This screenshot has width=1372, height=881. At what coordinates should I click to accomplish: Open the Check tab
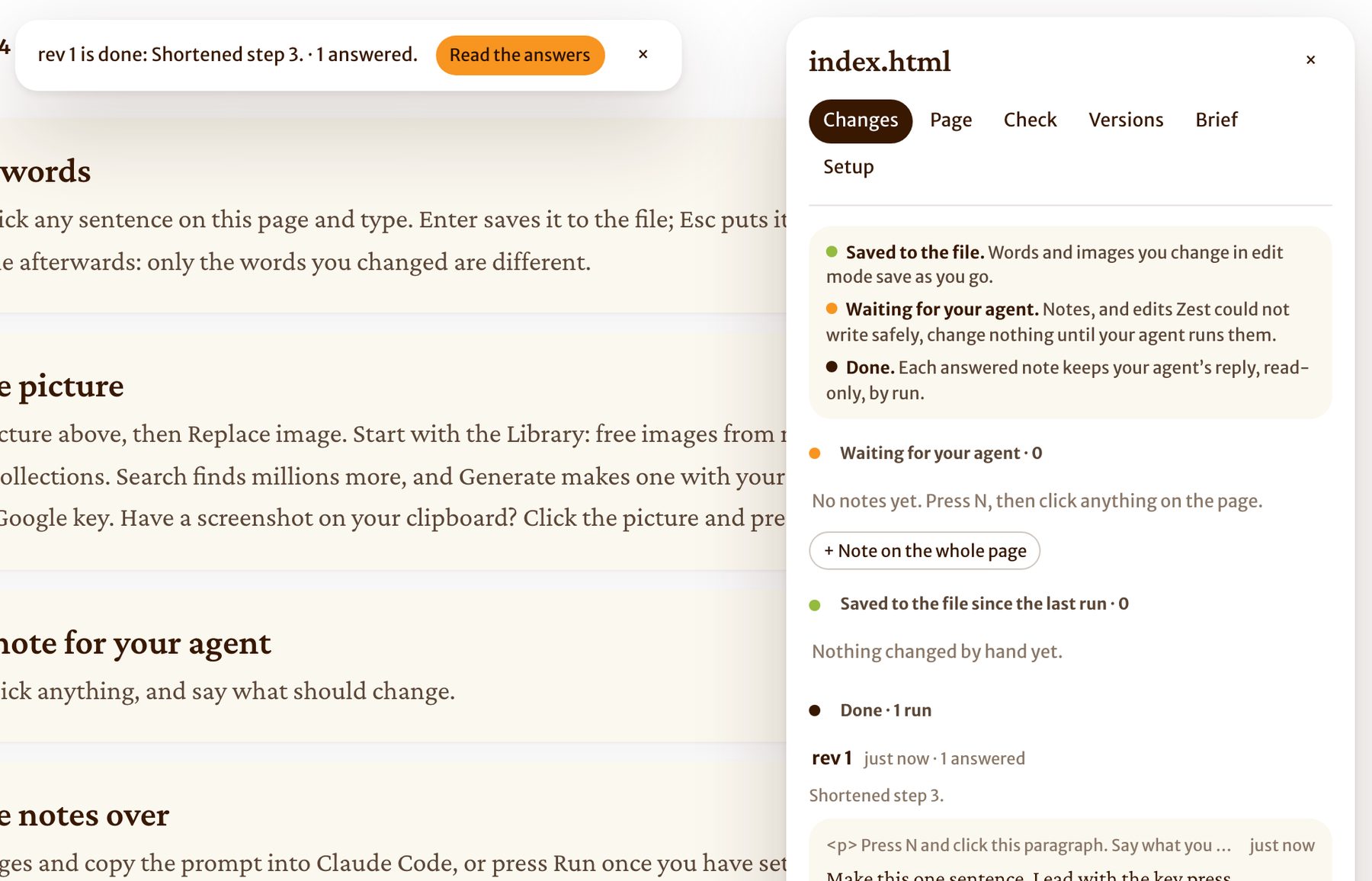tap(1030, 120)
